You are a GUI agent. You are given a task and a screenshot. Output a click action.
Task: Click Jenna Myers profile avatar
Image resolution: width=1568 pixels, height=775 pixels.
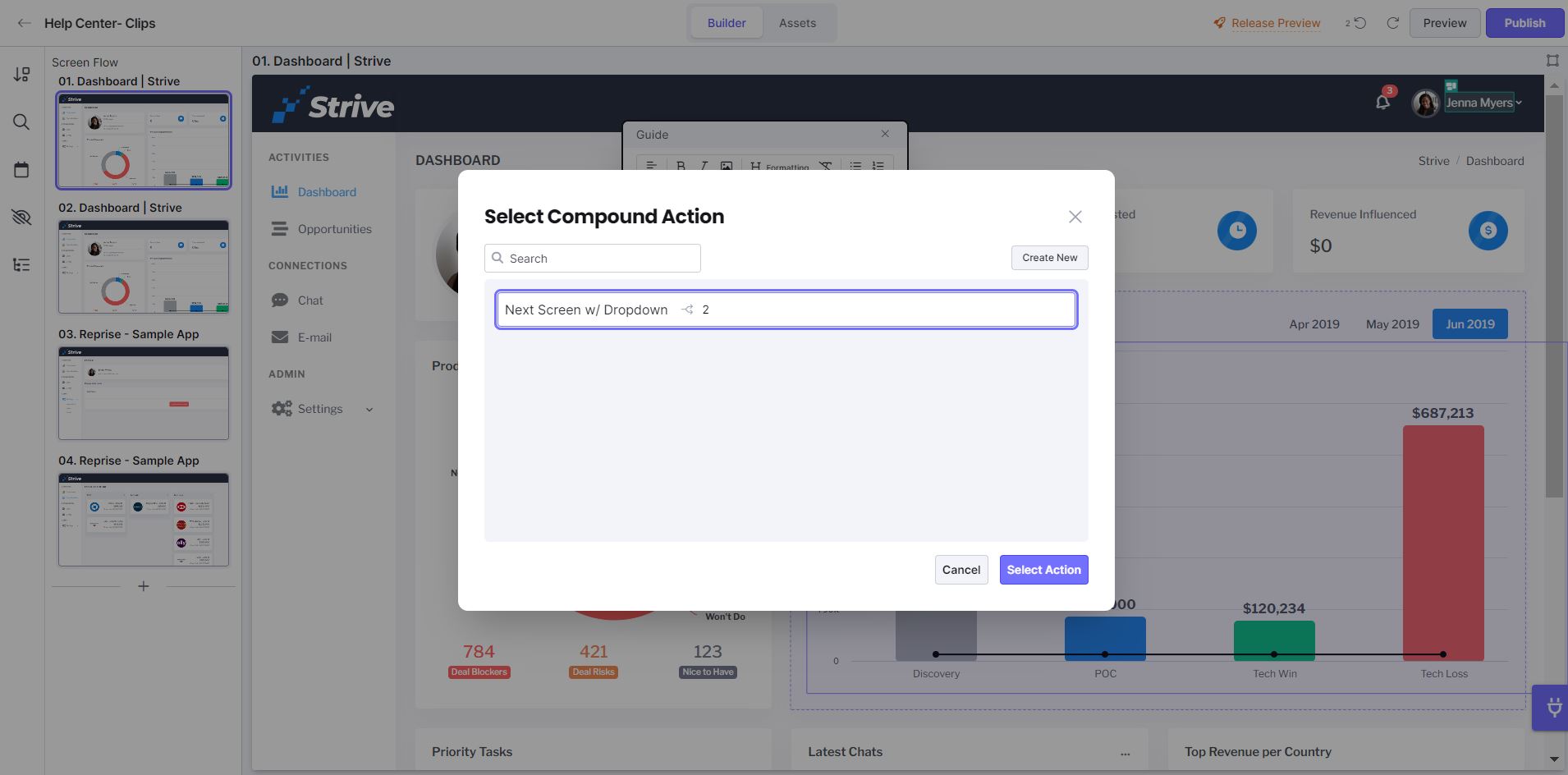point(1425,103)
